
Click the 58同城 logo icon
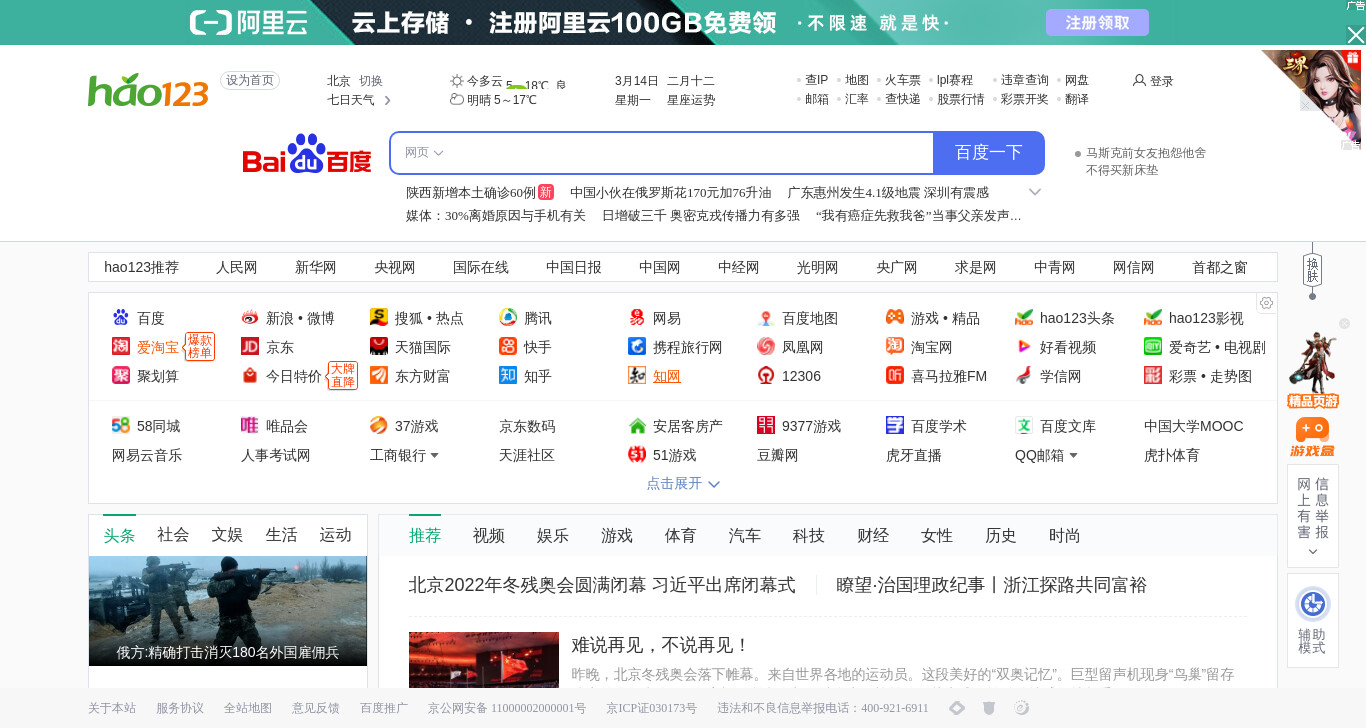tap(121, 426)
